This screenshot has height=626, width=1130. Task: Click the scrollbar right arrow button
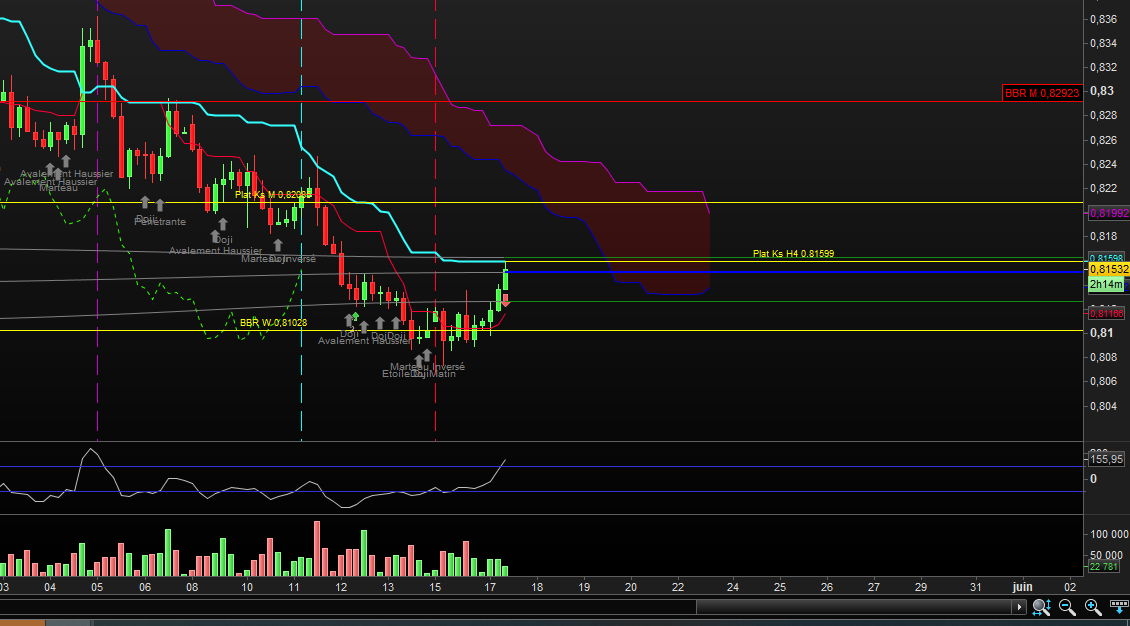[x=1019, y=606]
